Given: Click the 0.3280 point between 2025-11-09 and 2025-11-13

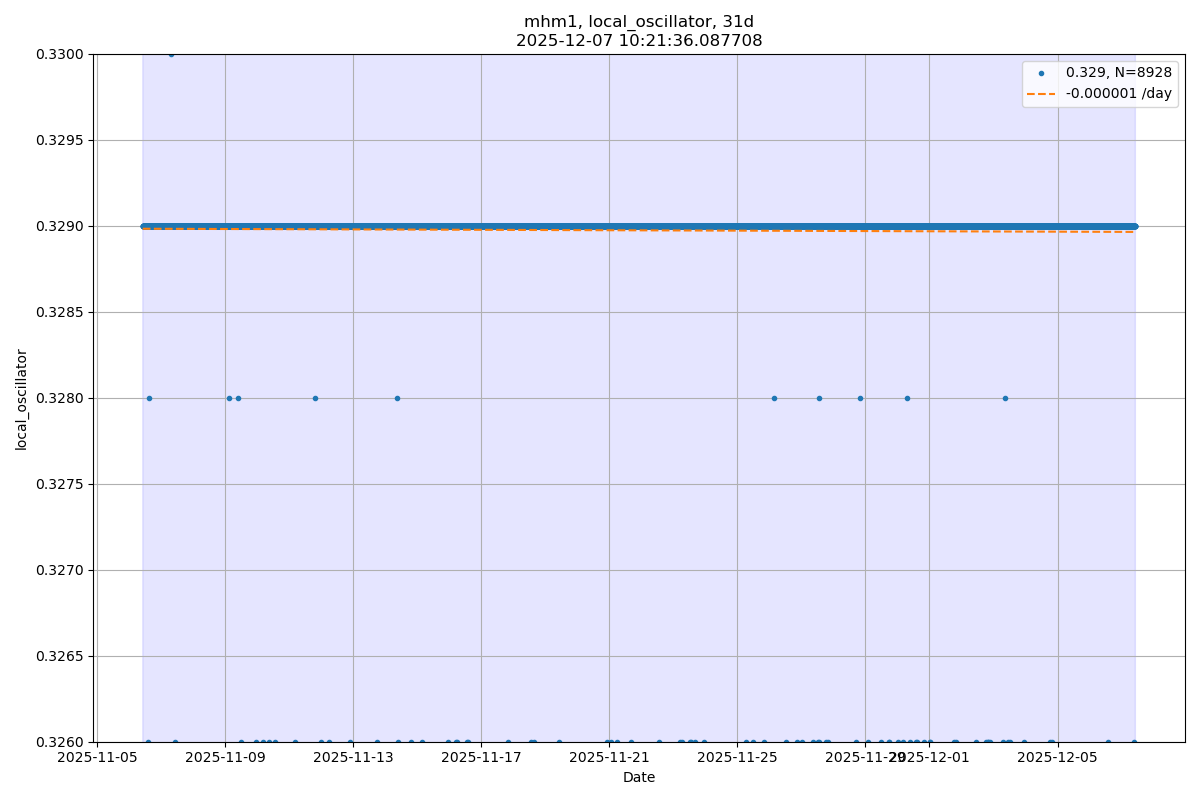Looking at the screenshot, I should coord(315,398).
